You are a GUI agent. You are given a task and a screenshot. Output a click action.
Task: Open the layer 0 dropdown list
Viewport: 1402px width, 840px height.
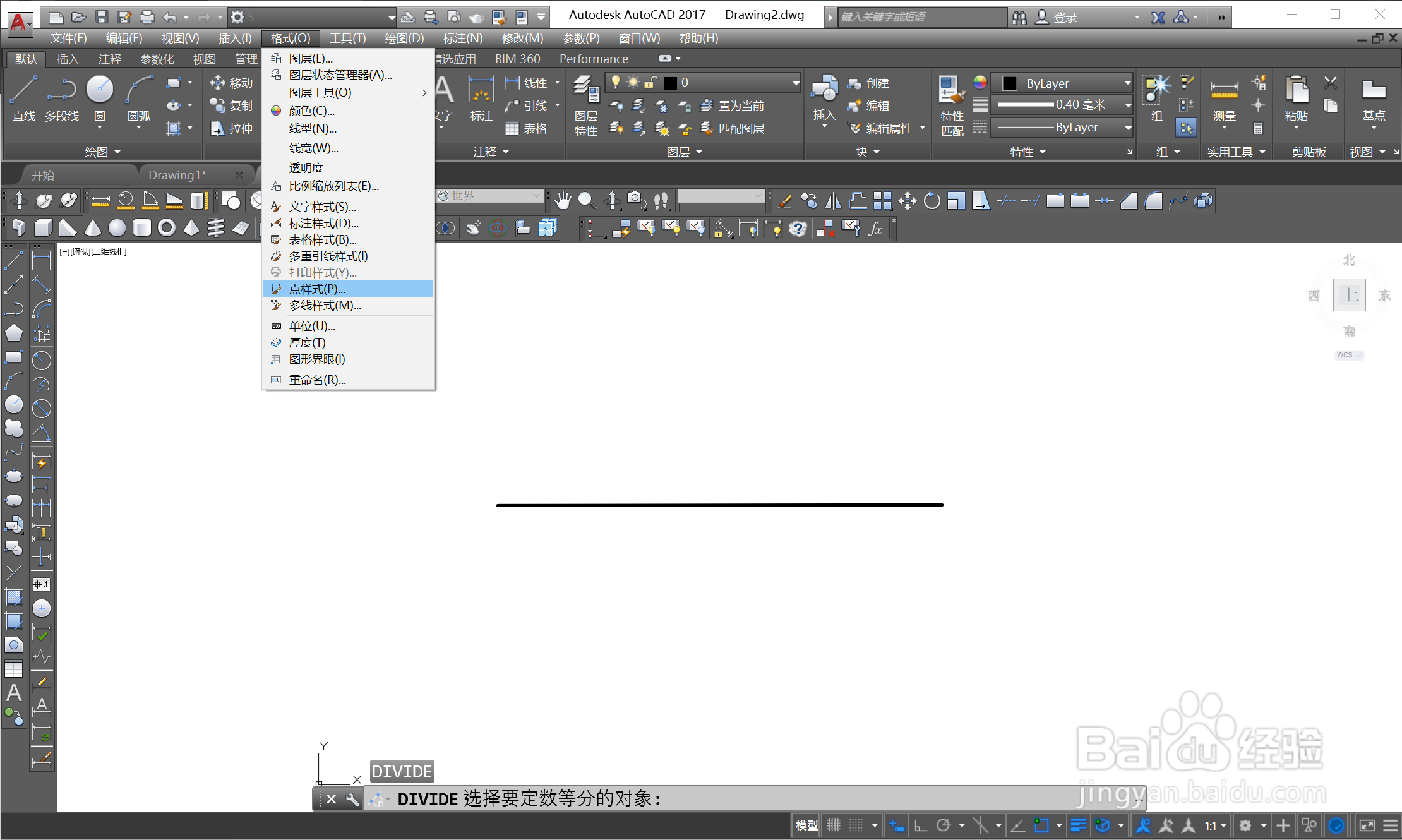click(796, 83)
